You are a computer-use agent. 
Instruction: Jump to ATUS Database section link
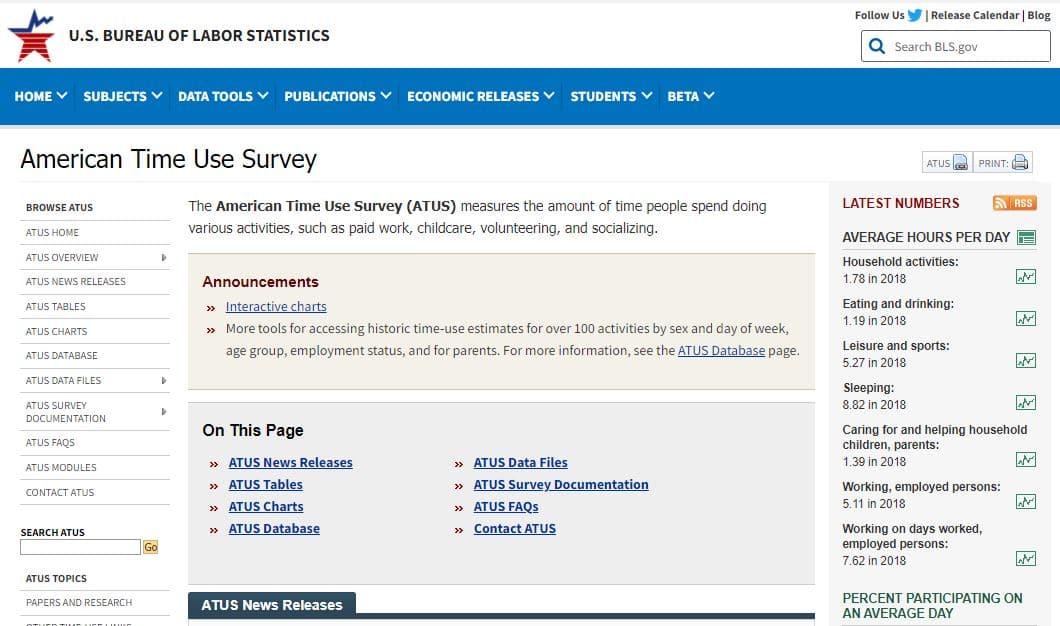tap(274, 529)
